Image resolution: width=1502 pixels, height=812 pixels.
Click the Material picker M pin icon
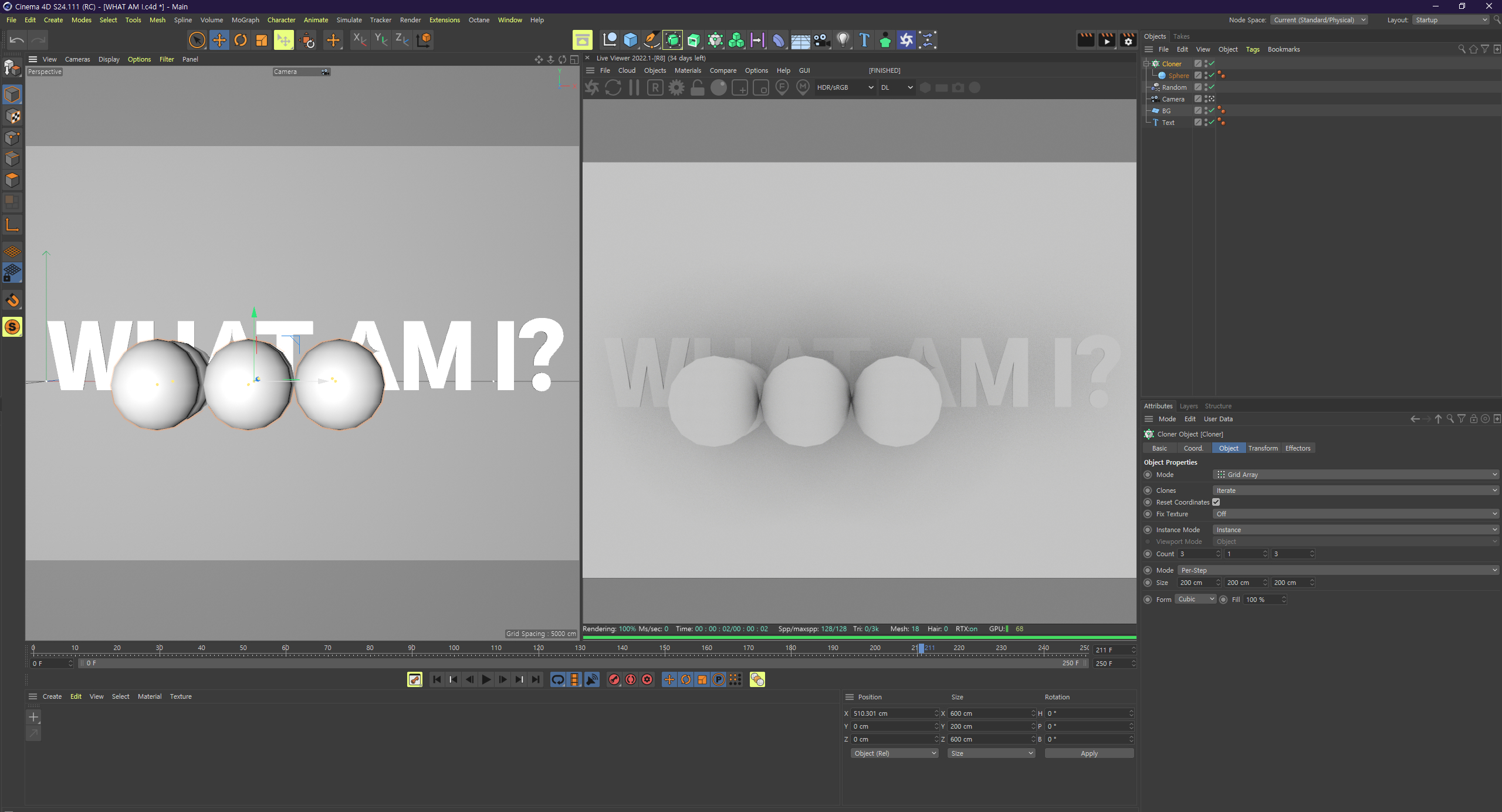803,88
